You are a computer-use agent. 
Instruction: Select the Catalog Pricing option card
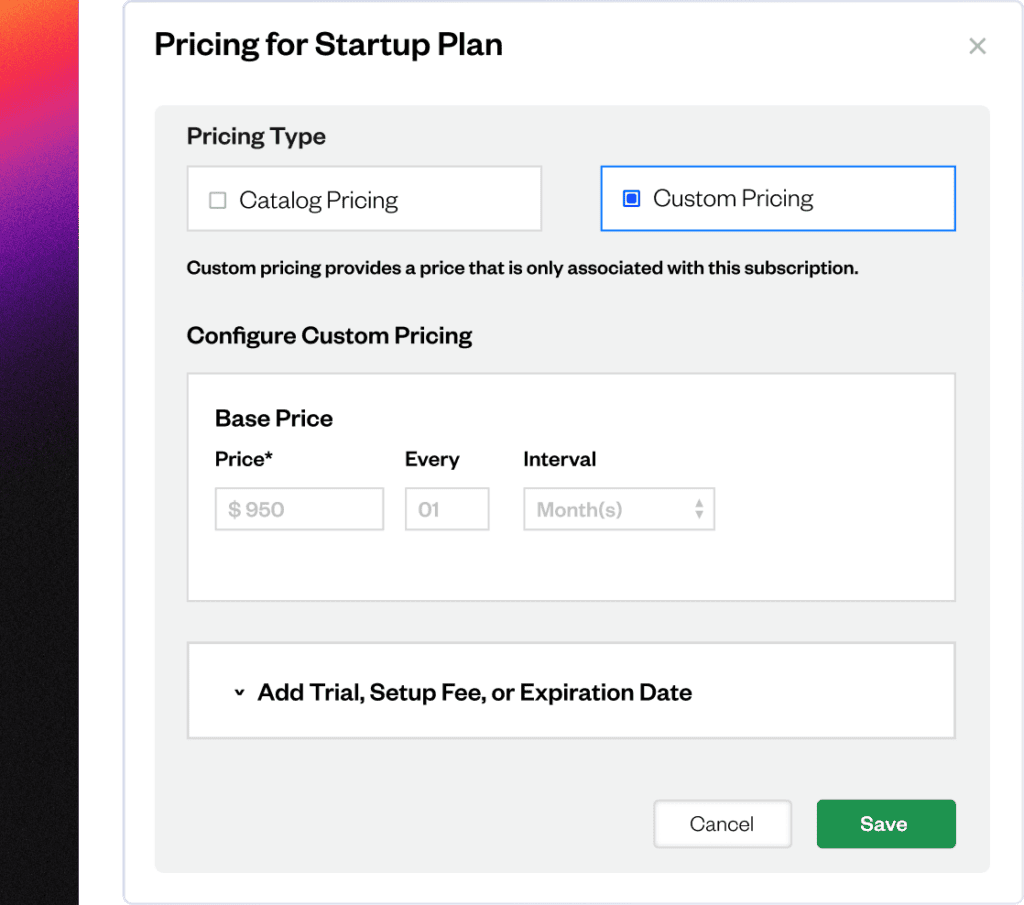(x=364, y=198)
